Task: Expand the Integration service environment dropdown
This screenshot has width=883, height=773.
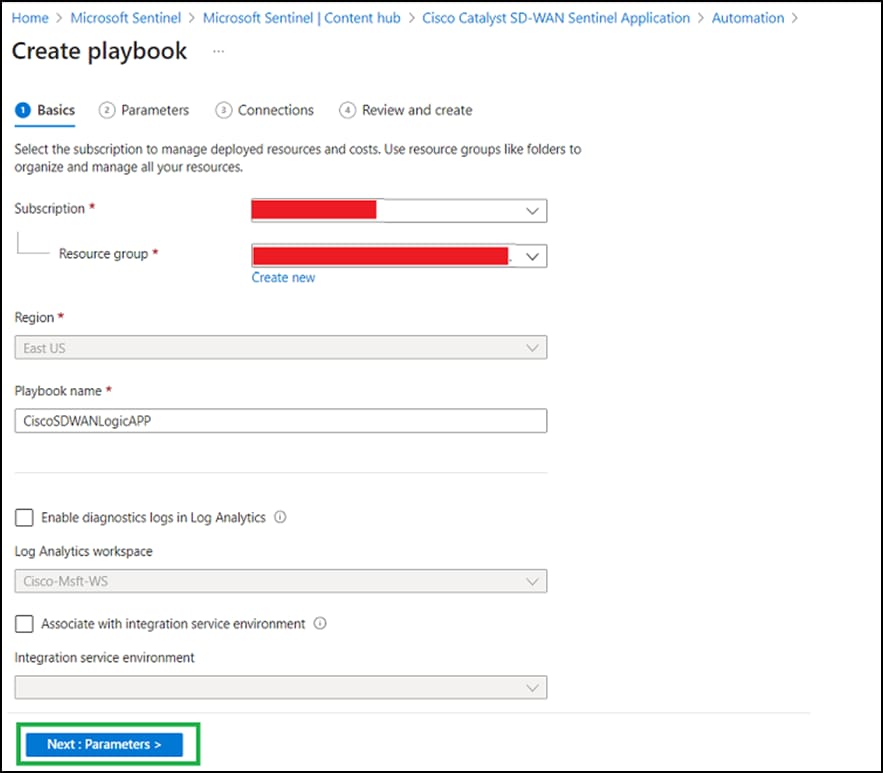Action: (x=280, y=687)
